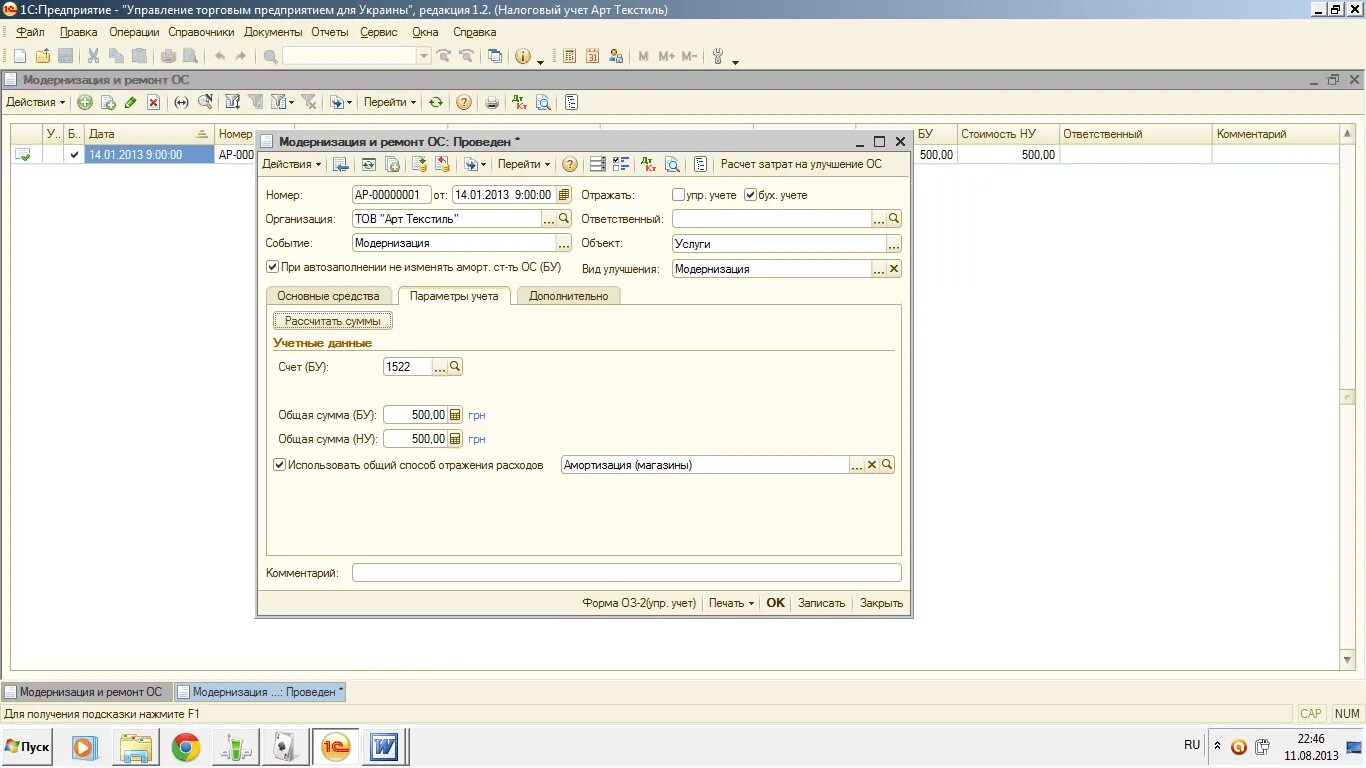Click the new document icon in main toolbar
This screenshot has height=768, width=1366.
point(20,56)
